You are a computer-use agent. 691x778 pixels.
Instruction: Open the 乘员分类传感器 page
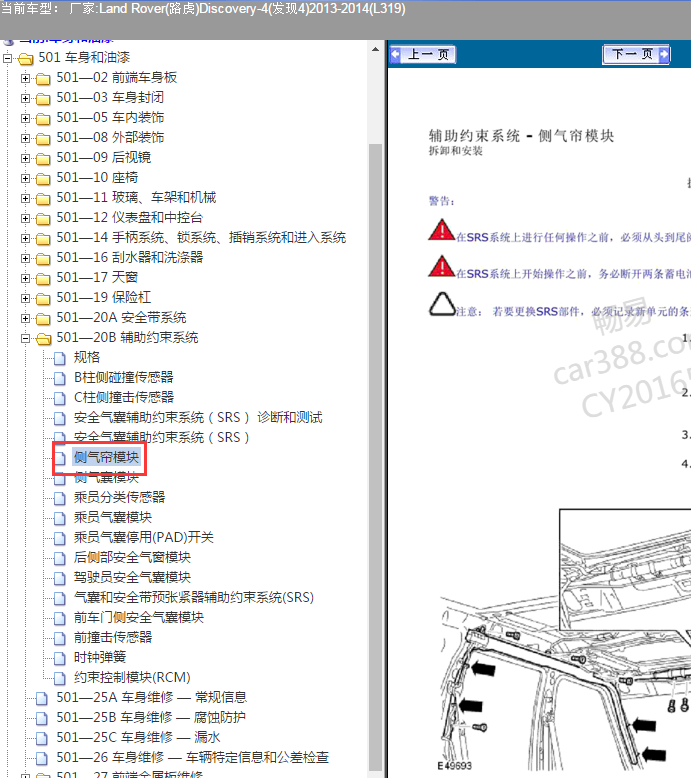point(120,497)
